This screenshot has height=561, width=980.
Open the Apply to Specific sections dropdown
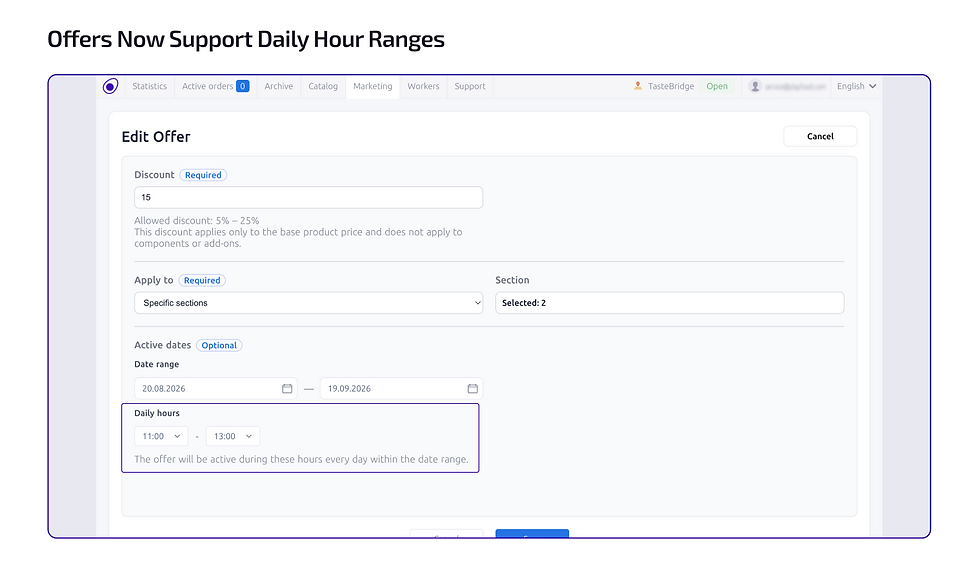[x=309, y=303]
